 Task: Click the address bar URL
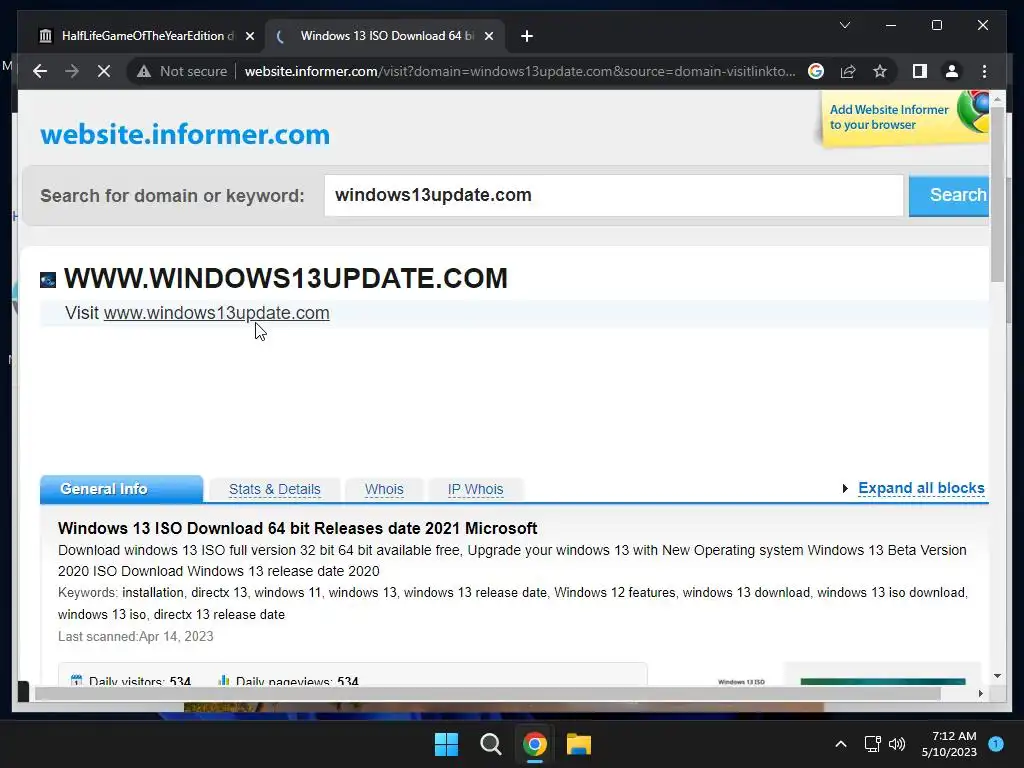coord(520,71)
